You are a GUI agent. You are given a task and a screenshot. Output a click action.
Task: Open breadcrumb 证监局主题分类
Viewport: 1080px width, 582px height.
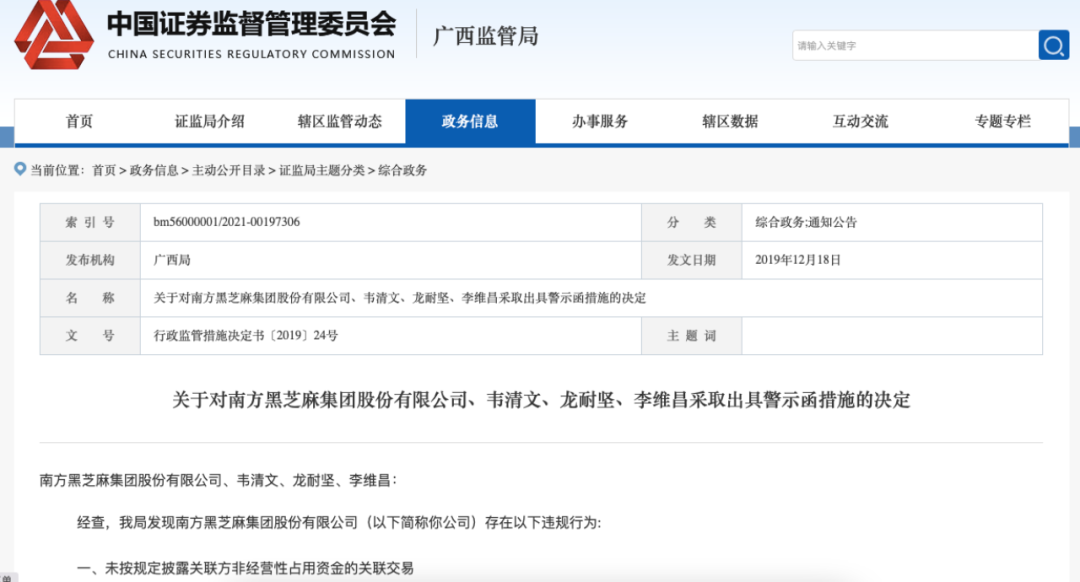tap(322, 170)
